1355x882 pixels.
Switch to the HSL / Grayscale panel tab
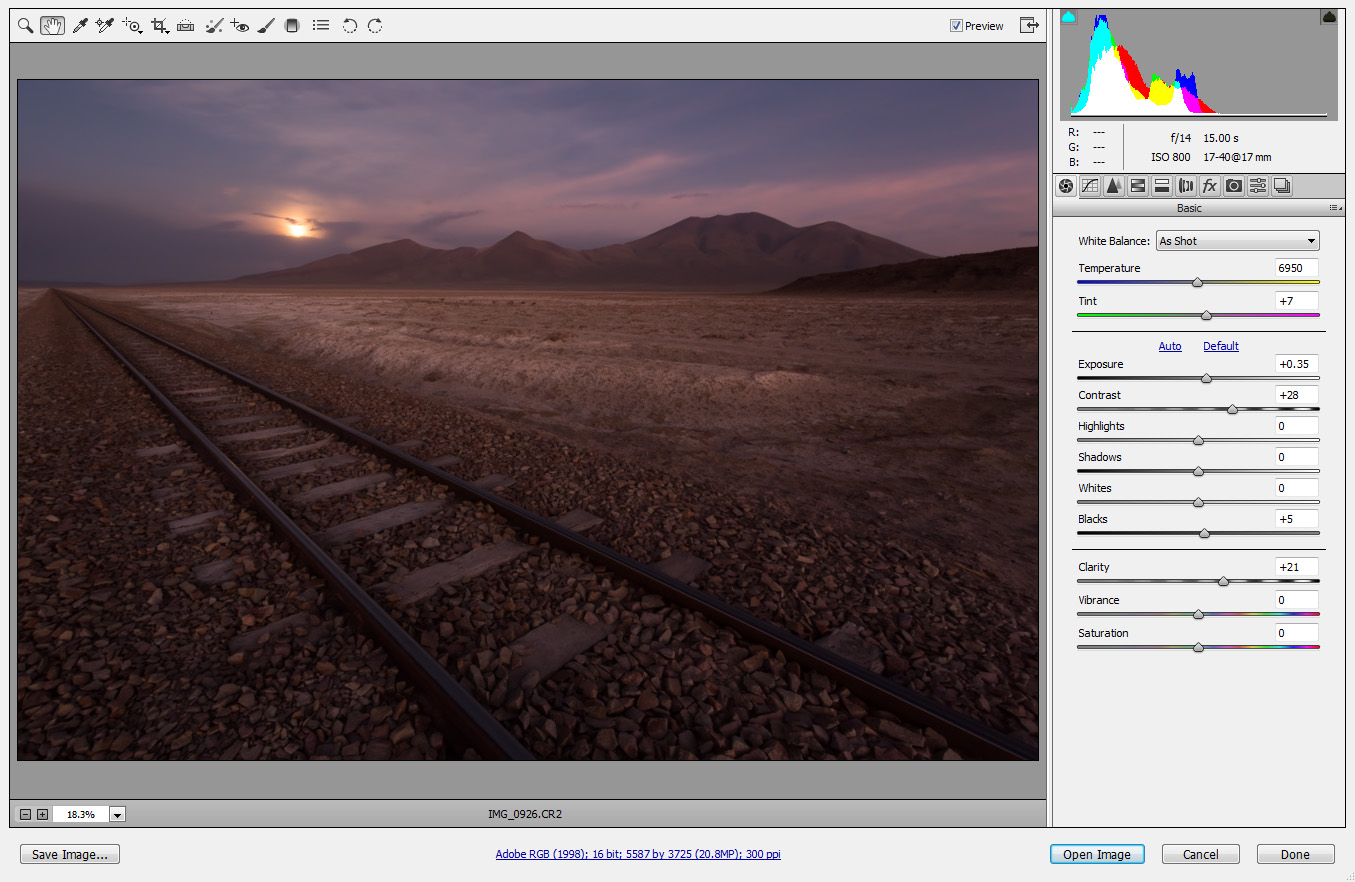pos(1138,185)
